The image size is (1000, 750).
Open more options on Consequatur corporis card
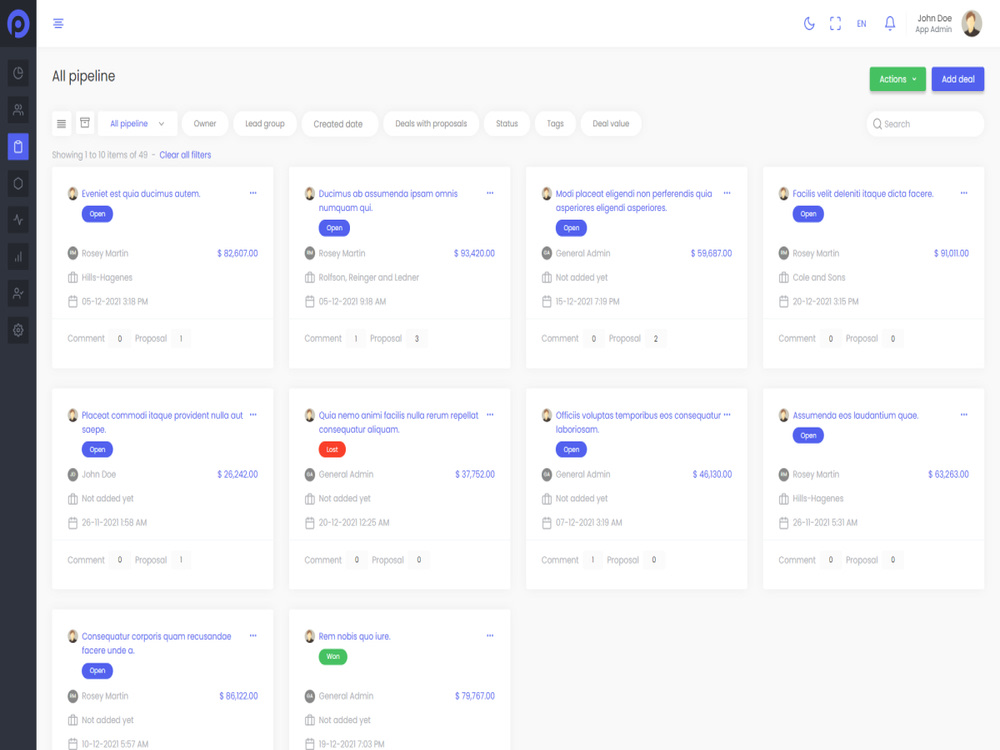(253, 636)
